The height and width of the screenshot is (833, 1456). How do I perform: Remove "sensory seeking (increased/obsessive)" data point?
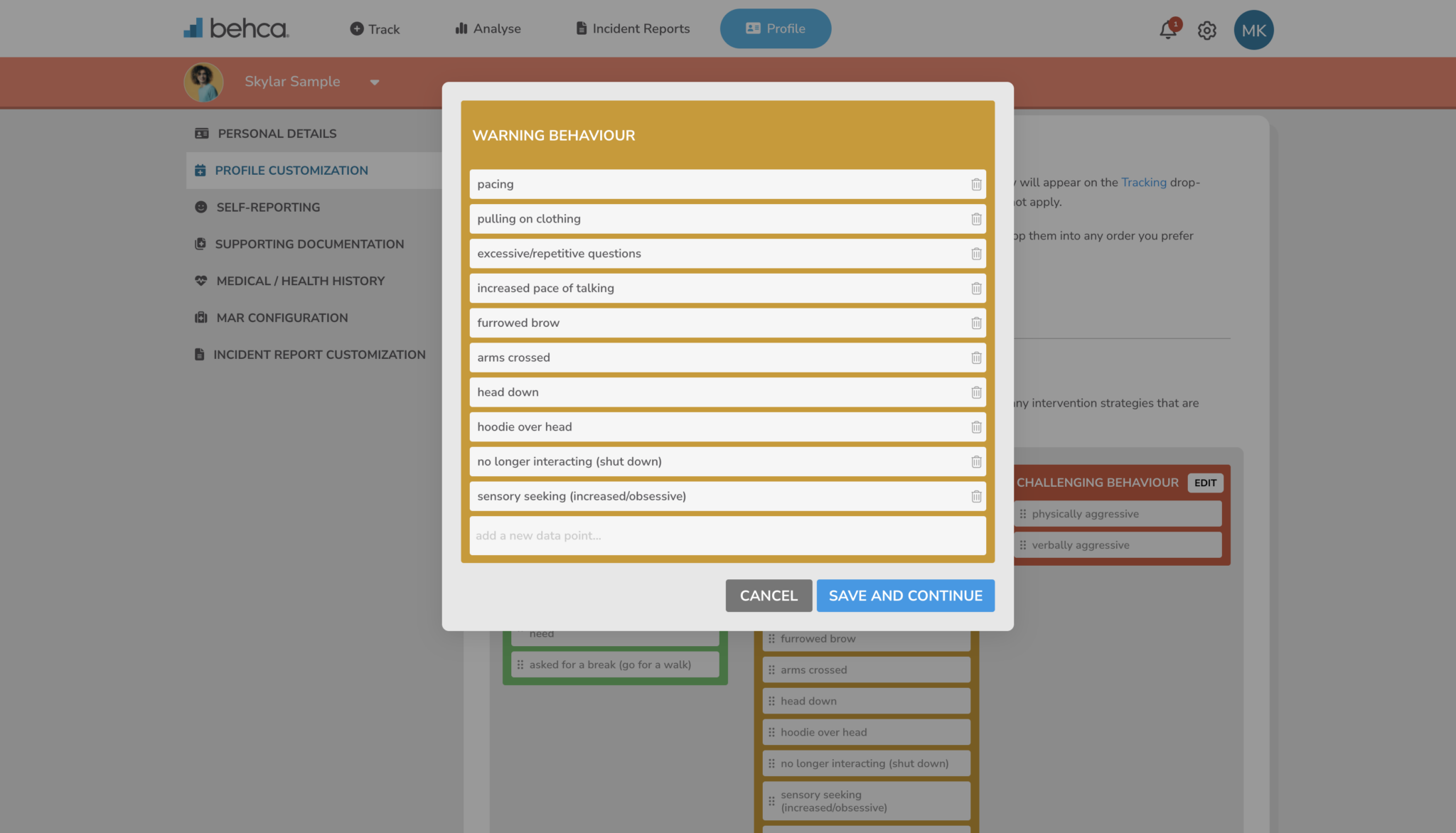click(976, 496)
